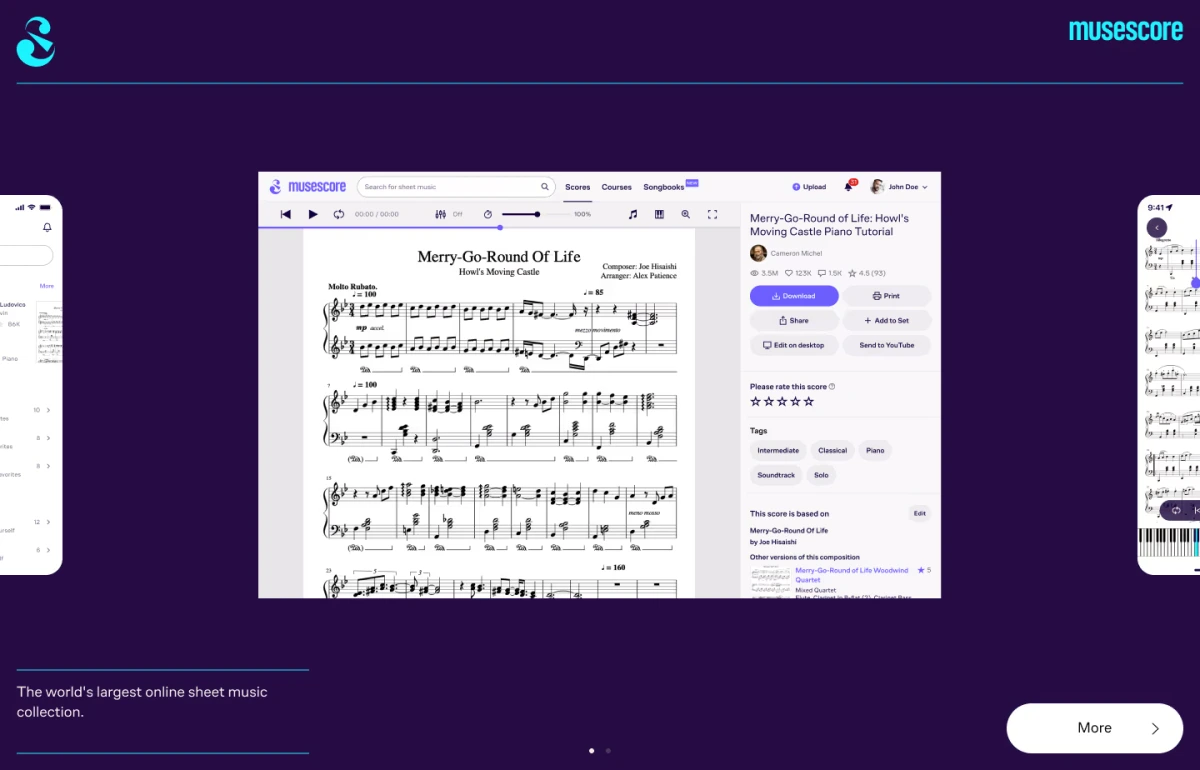
Task: Click the MuseScore clef logo at top left
Action: (36, 42)
